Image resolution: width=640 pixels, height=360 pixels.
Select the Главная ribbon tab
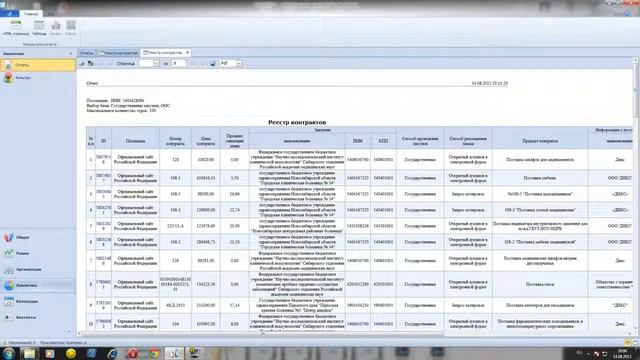point(31,13)
